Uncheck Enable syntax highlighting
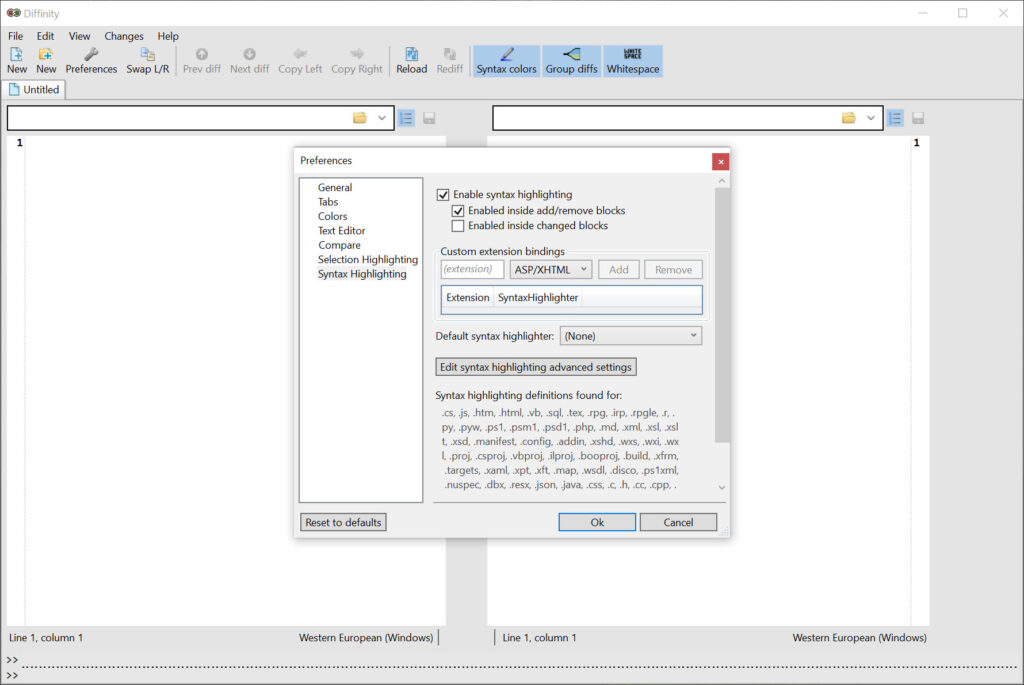The image size is (1024, 685). [443, 195]
